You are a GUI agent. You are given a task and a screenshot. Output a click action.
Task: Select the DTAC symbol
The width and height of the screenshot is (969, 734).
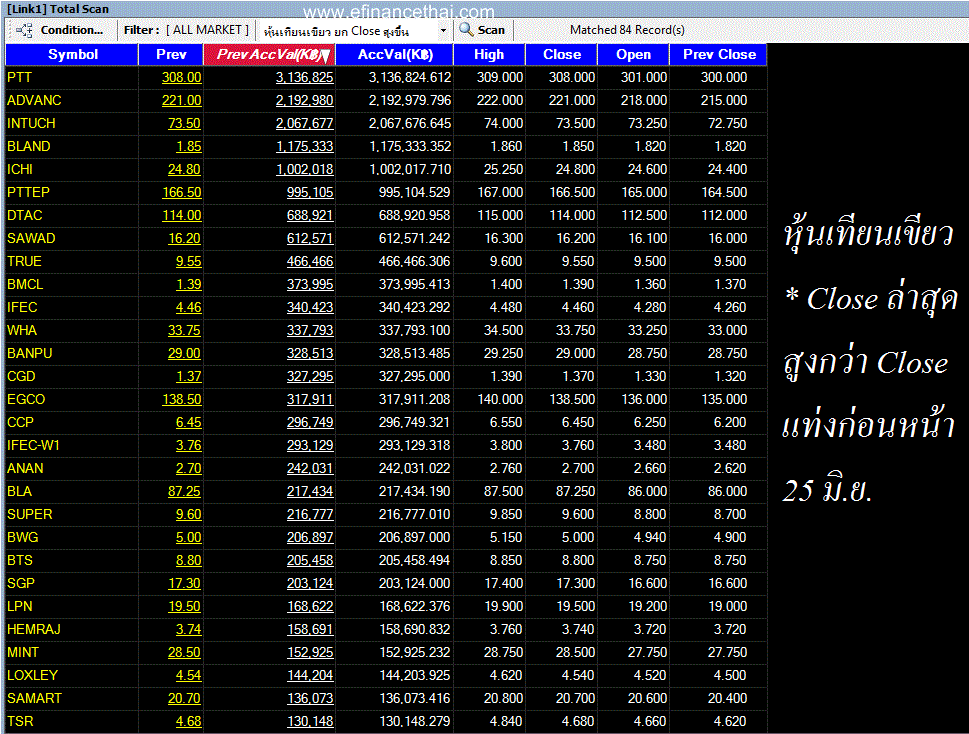[25, 215]
